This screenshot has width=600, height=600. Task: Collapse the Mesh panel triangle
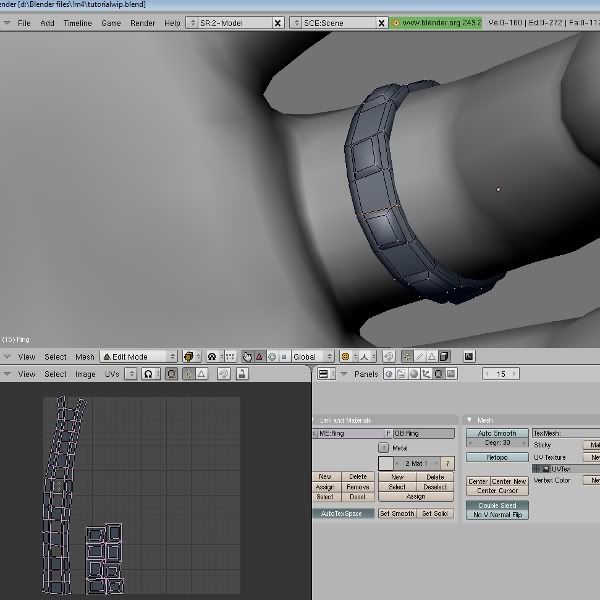click(470, 420)
